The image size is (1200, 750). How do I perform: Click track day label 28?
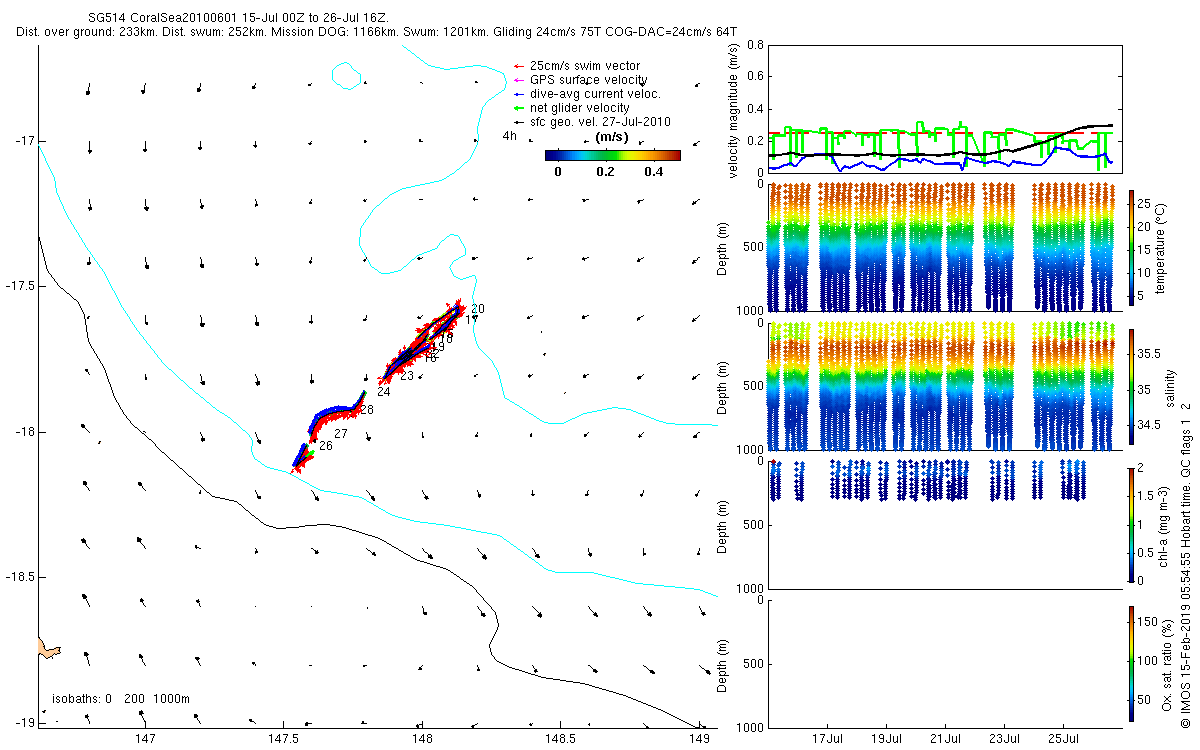367,410
